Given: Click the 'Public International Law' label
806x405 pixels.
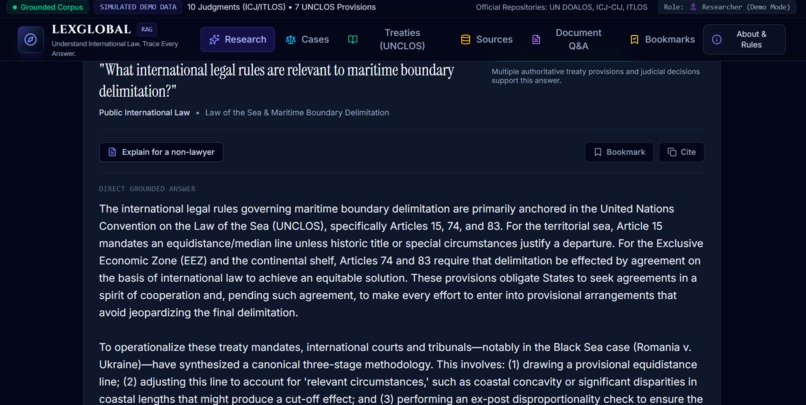Looking at the screenshot, I should 144,113.
